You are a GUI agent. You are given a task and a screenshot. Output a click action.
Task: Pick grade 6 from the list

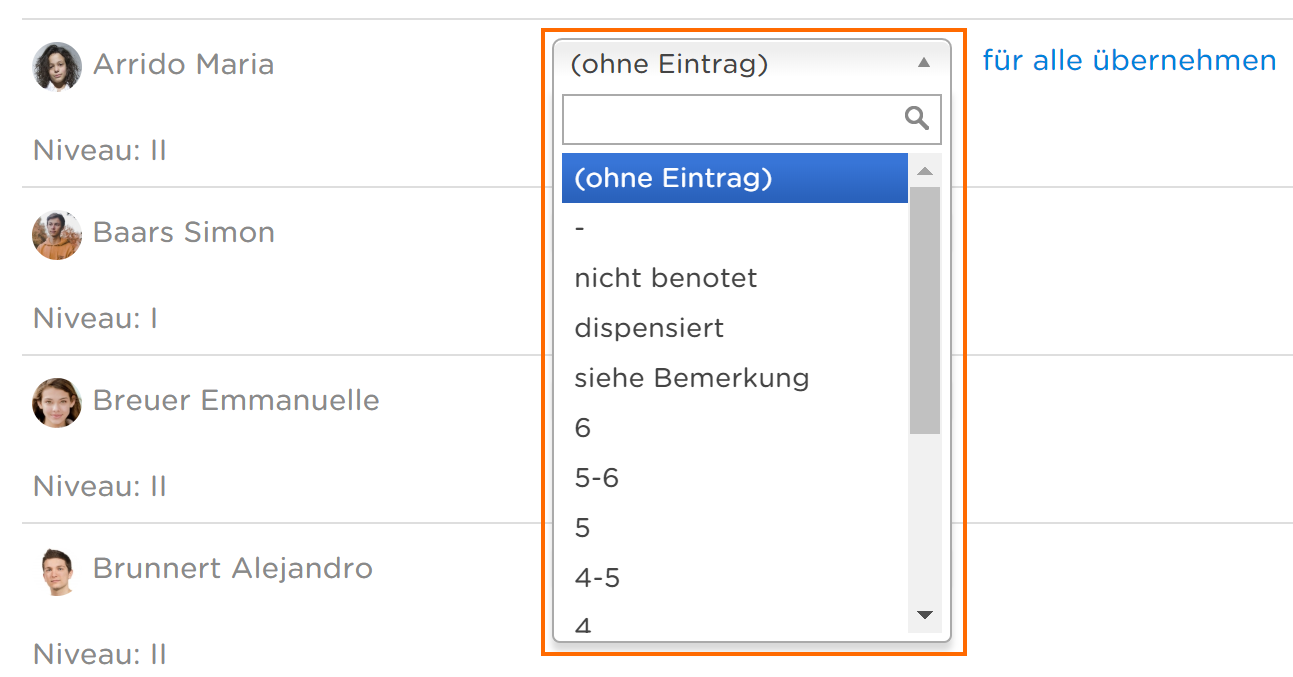coord(735,428)
